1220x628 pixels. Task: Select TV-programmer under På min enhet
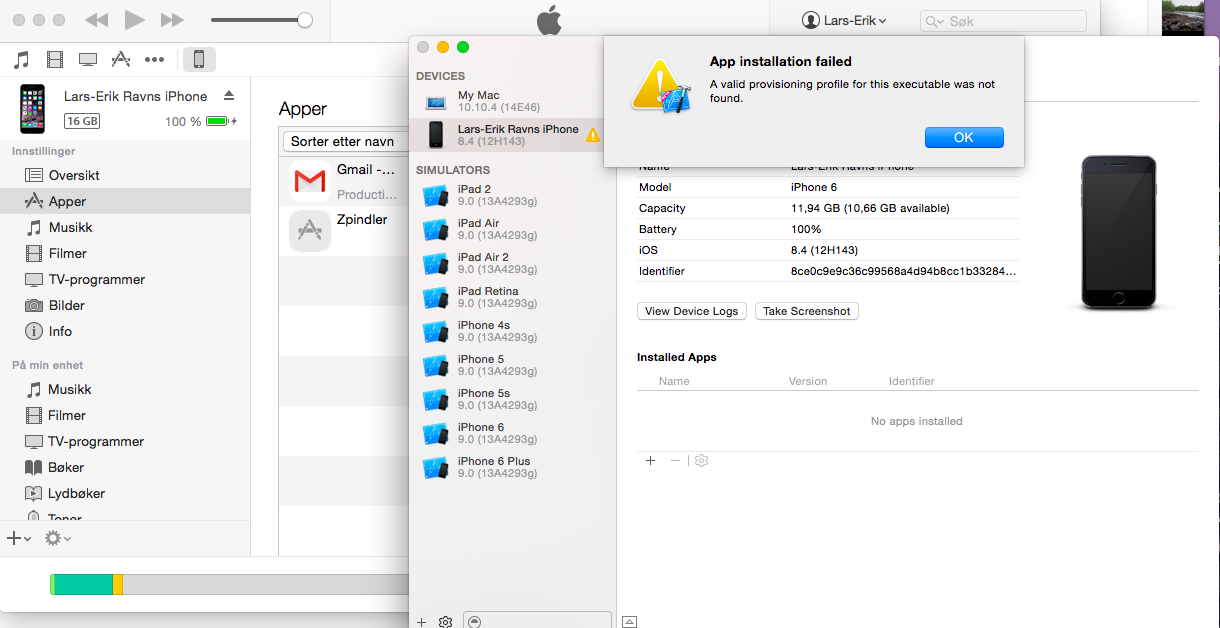pos(125,441)
